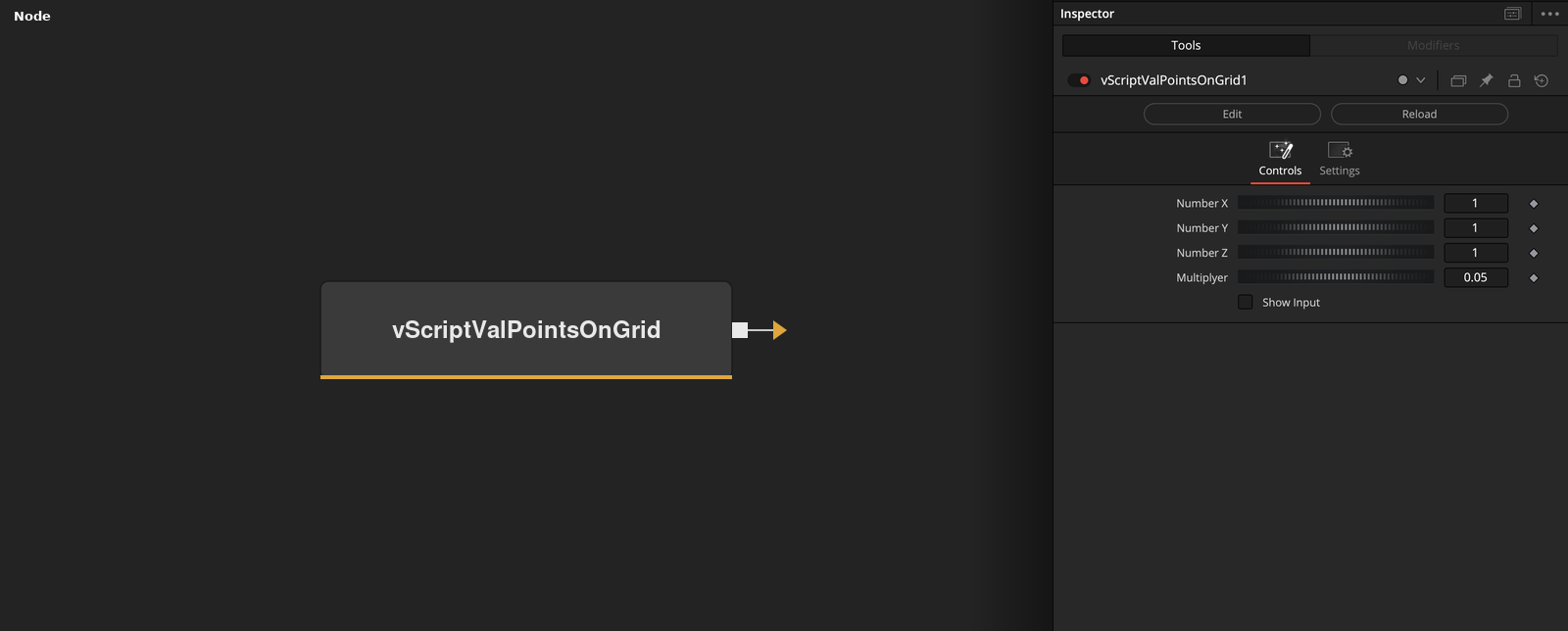Click the node's white output square
This screenshot has height=631, width=1568.
pos(740,330)
